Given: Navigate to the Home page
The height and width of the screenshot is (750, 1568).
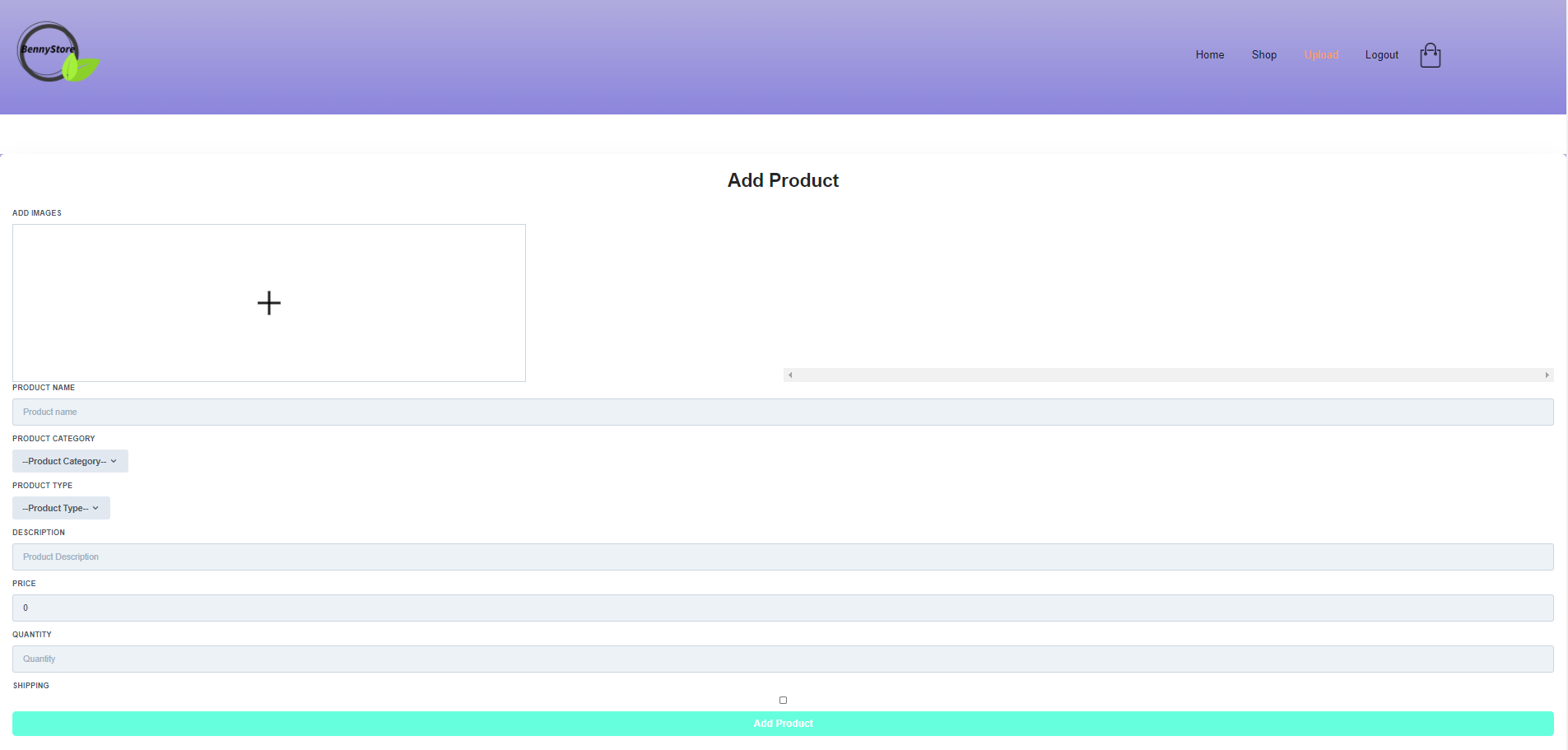Looking at the screenshot, I should click(x=1208, y=54).
